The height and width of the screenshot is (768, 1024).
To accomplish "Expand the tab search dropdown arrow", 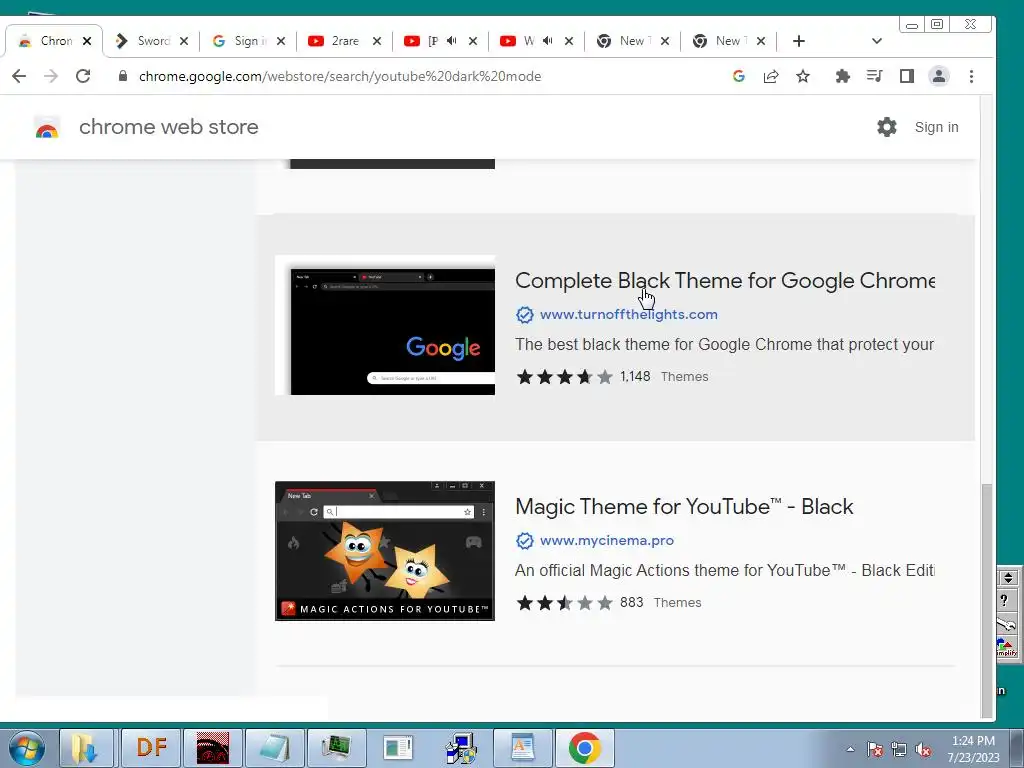I will [x=876, y=41].
